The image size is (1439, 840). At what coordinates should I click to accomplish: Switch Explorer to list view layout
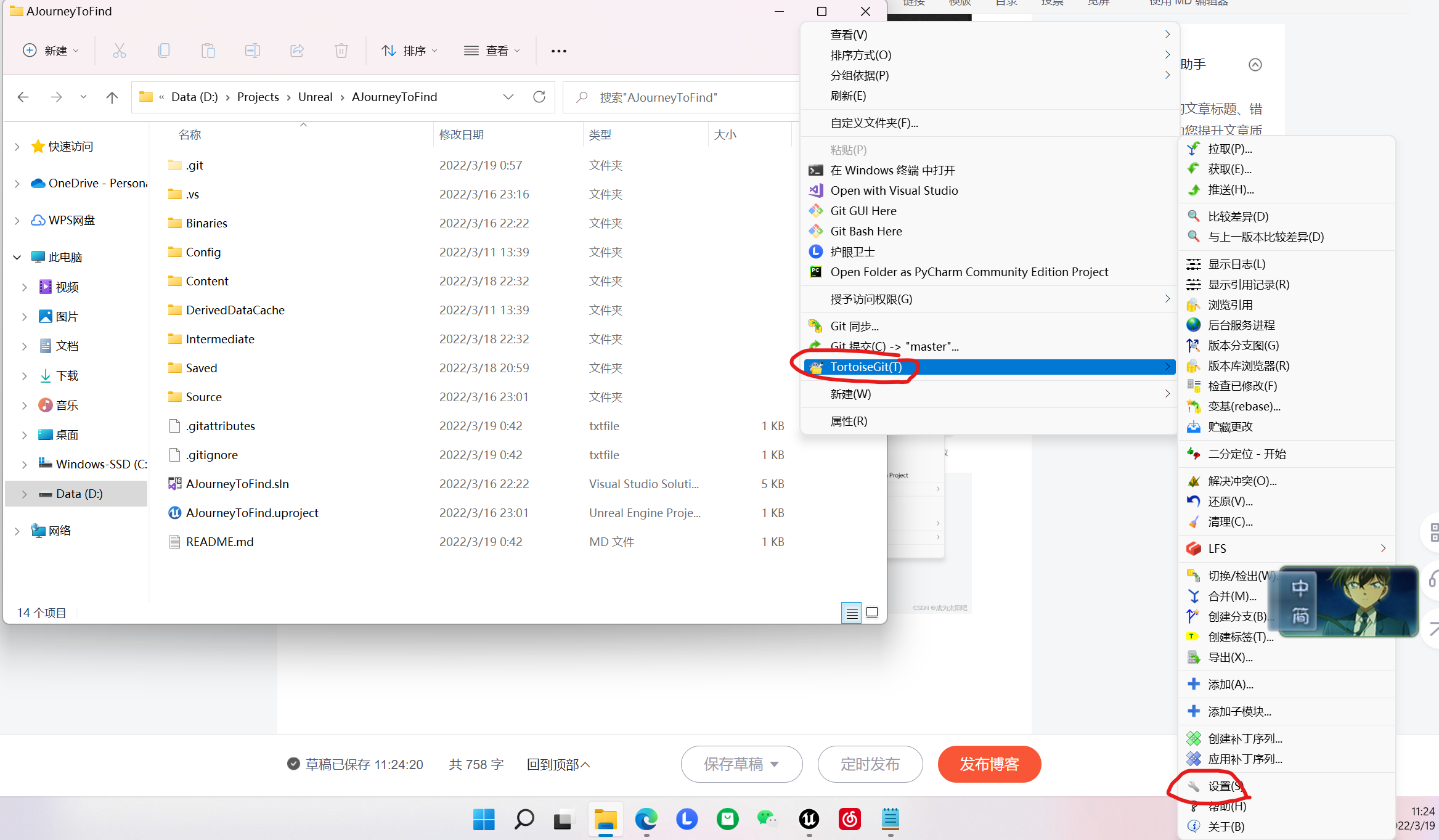(x=852, y=613)
